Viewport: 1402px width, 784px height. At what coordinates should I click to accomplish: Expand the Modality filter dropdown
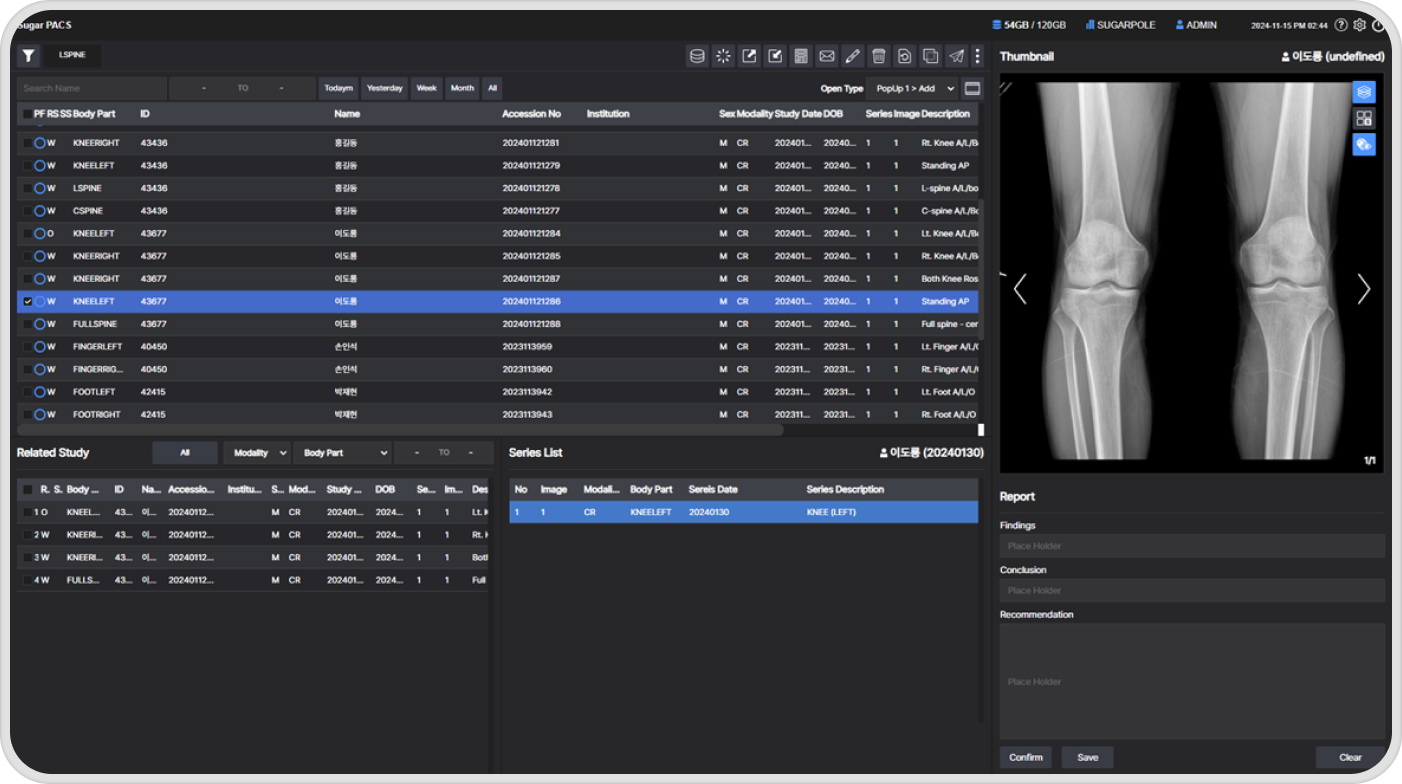[256, 453]
